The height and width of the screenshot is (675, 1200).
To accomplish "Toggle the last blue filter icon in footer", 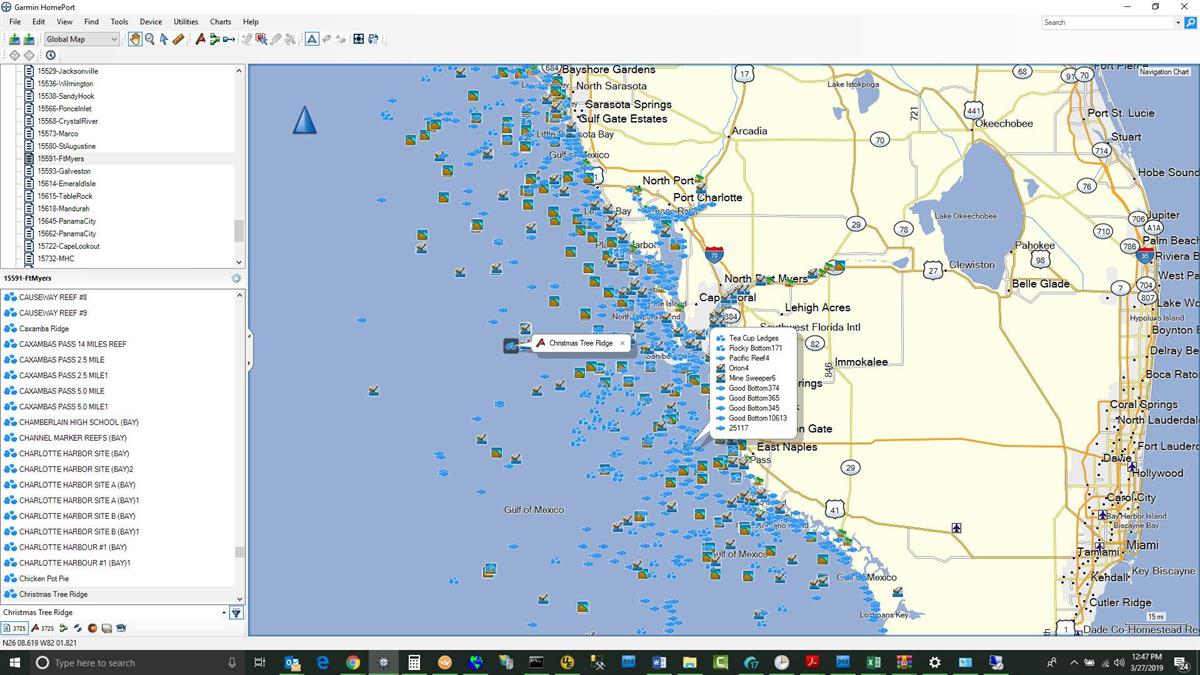I will point(121,628).
